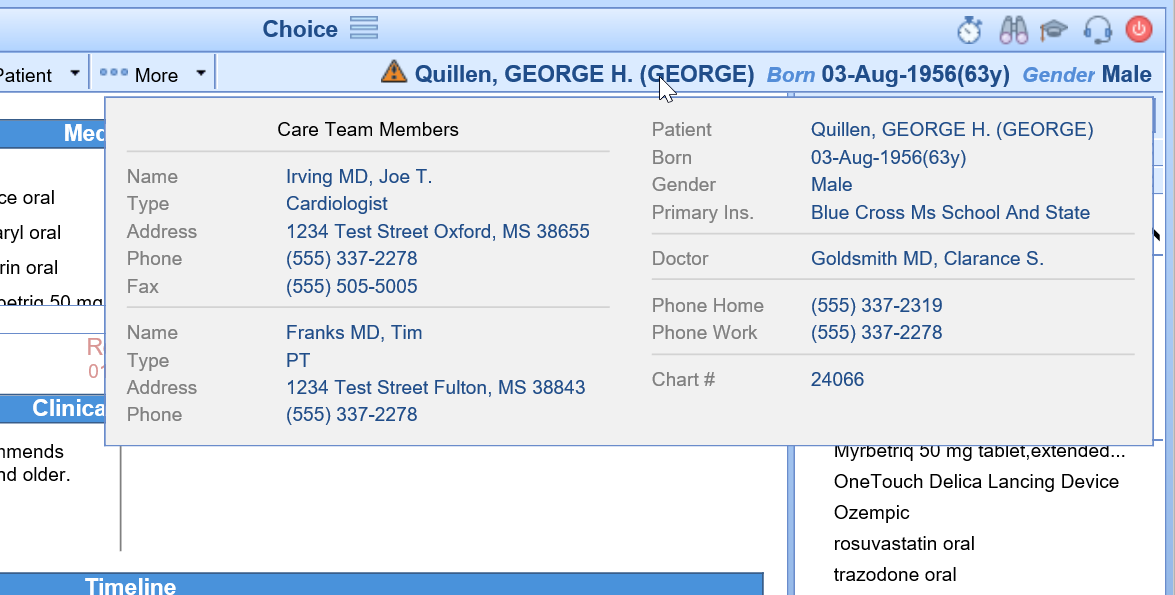Open the binoculars search icon
1175x595 pixels.
tap(1013, 30)
